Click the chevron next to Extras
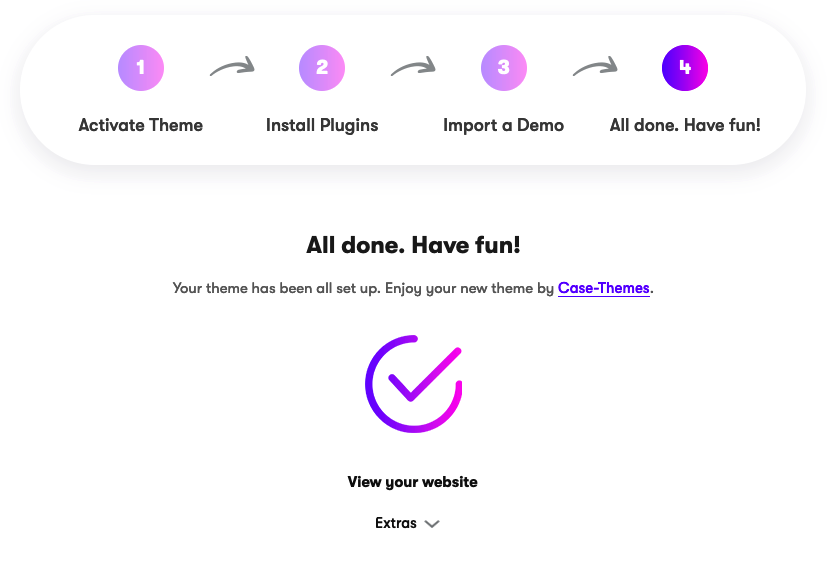The image size is (827, 574). point(432,524)
